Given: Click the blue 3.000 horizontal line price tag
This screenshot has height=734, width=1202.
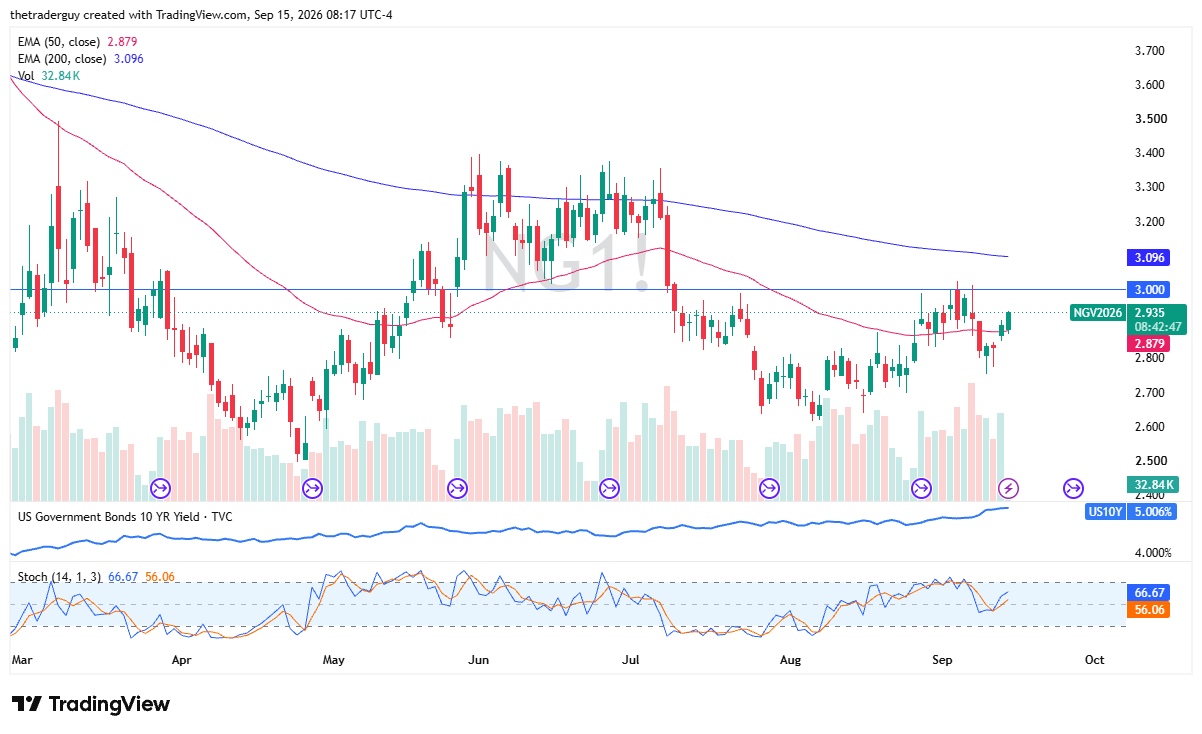Looking at the screenshot, I should [1150, 289].
